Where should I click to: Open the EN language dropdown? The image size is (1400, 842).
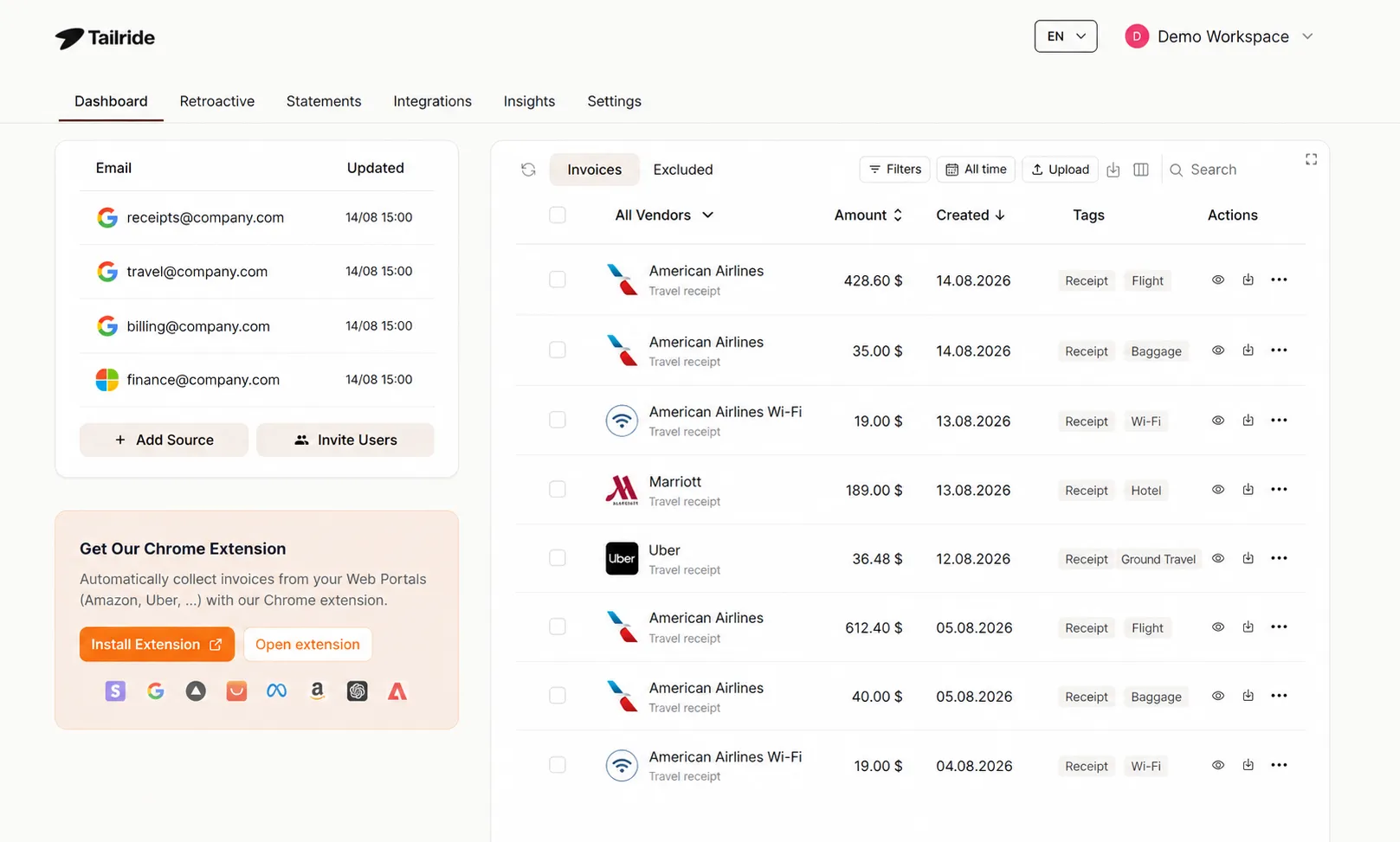(1066, 36)
